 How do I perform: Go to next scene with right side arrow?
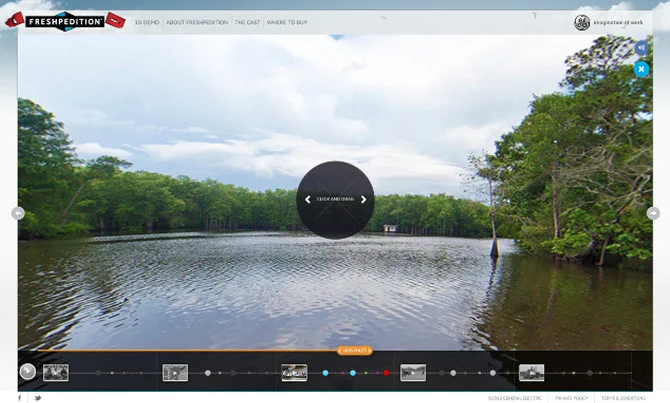point(653,213)
